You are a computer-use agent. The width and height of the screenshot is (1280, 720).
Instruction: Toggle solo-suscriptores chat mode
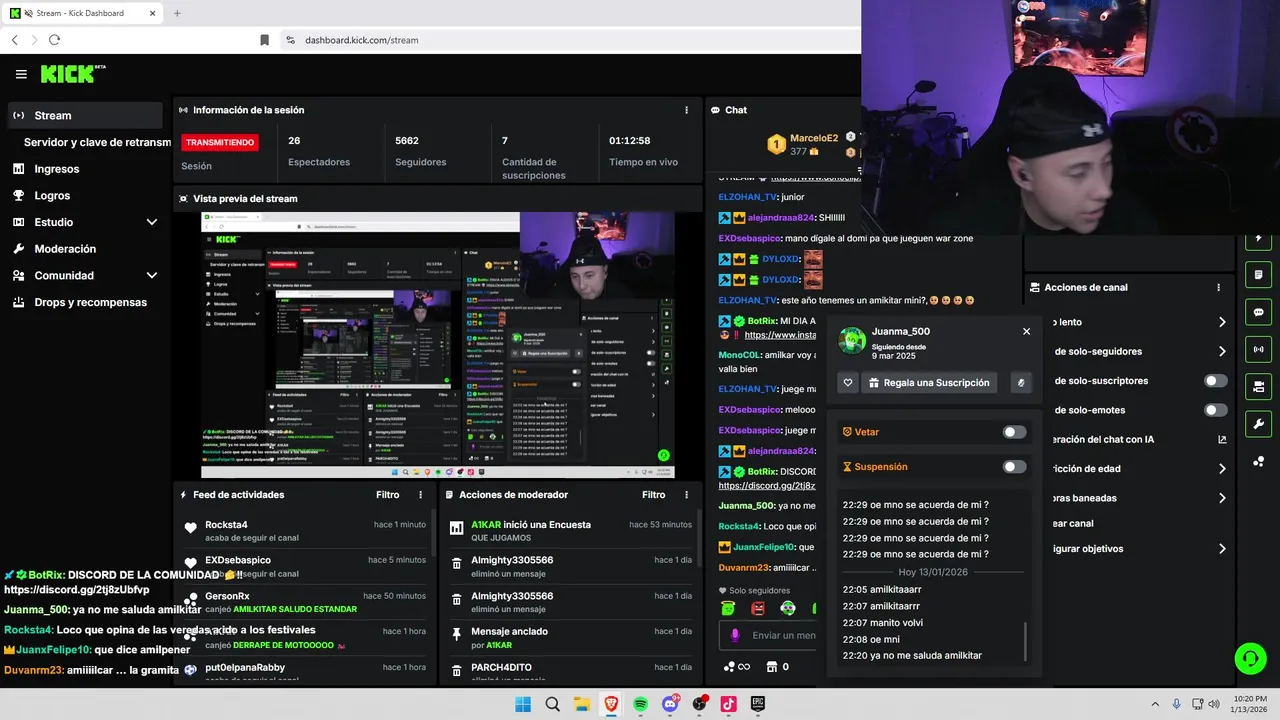coord(1215,381)
